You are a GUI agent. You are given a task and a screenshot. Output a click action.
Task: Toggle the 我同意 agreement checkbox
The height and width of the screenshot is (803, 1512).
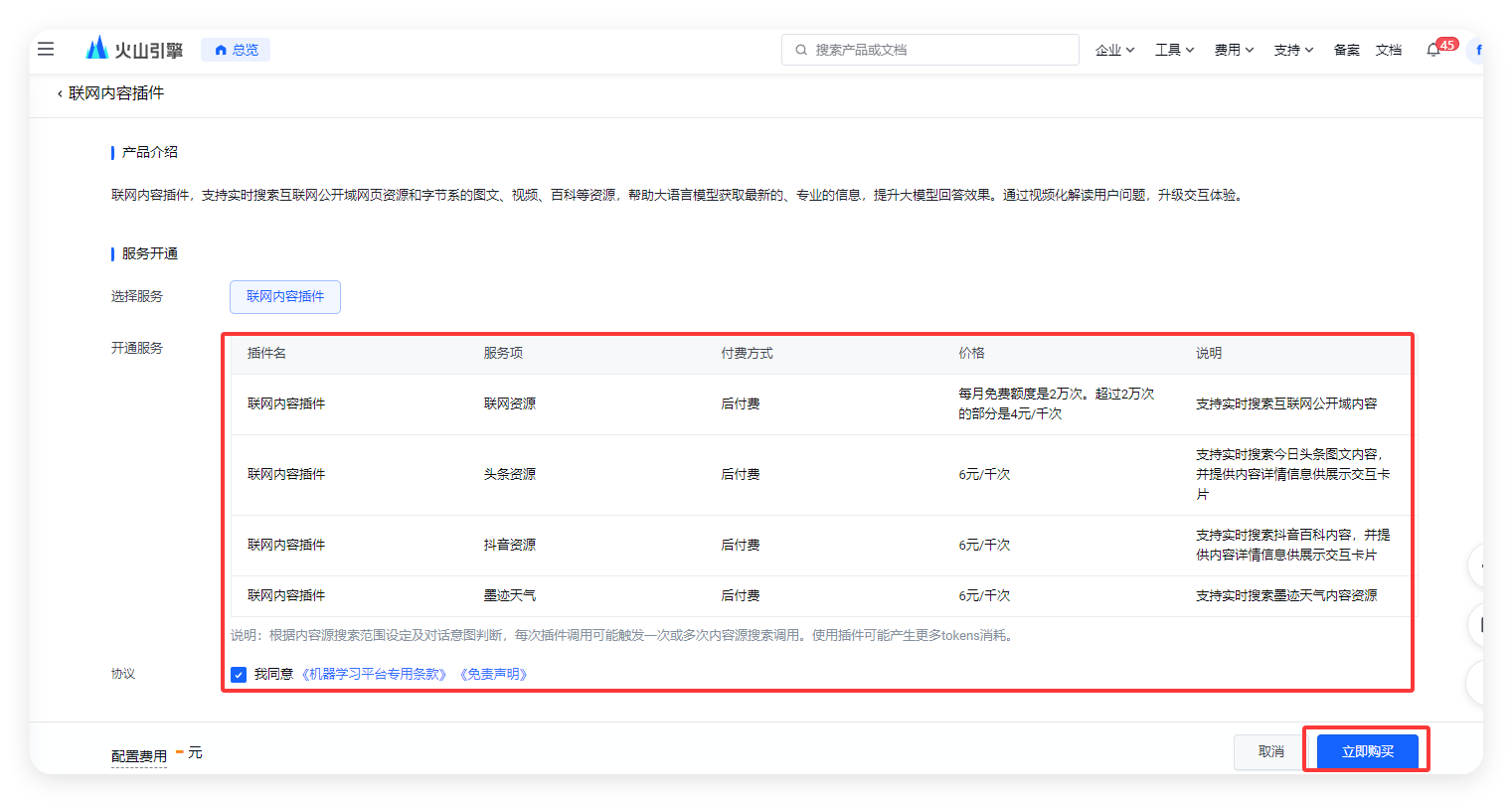point(239,675)
